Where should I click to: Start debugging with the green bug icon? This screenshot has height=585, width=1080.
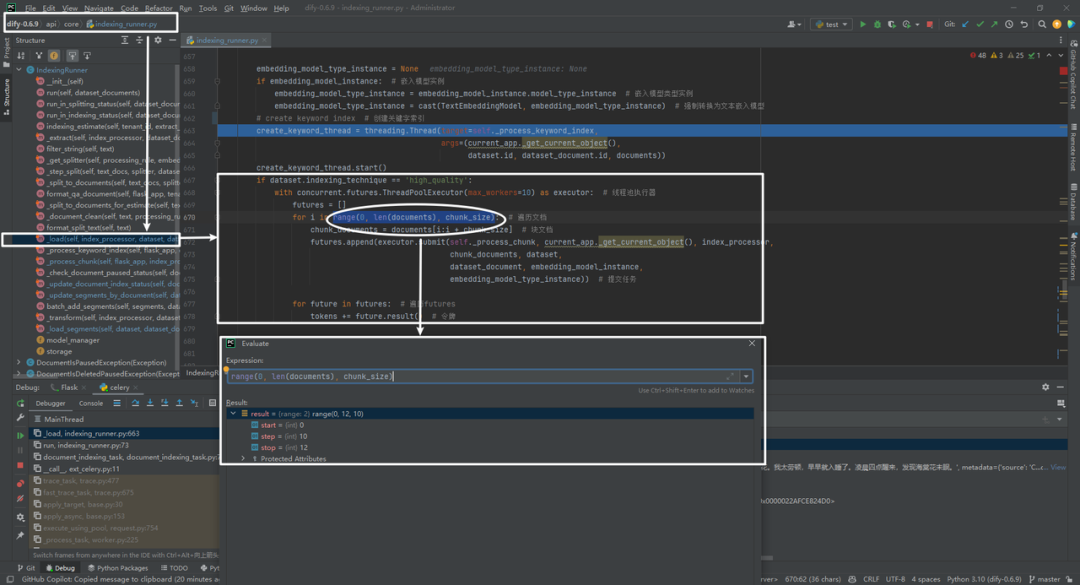click(x=877, y=24)
